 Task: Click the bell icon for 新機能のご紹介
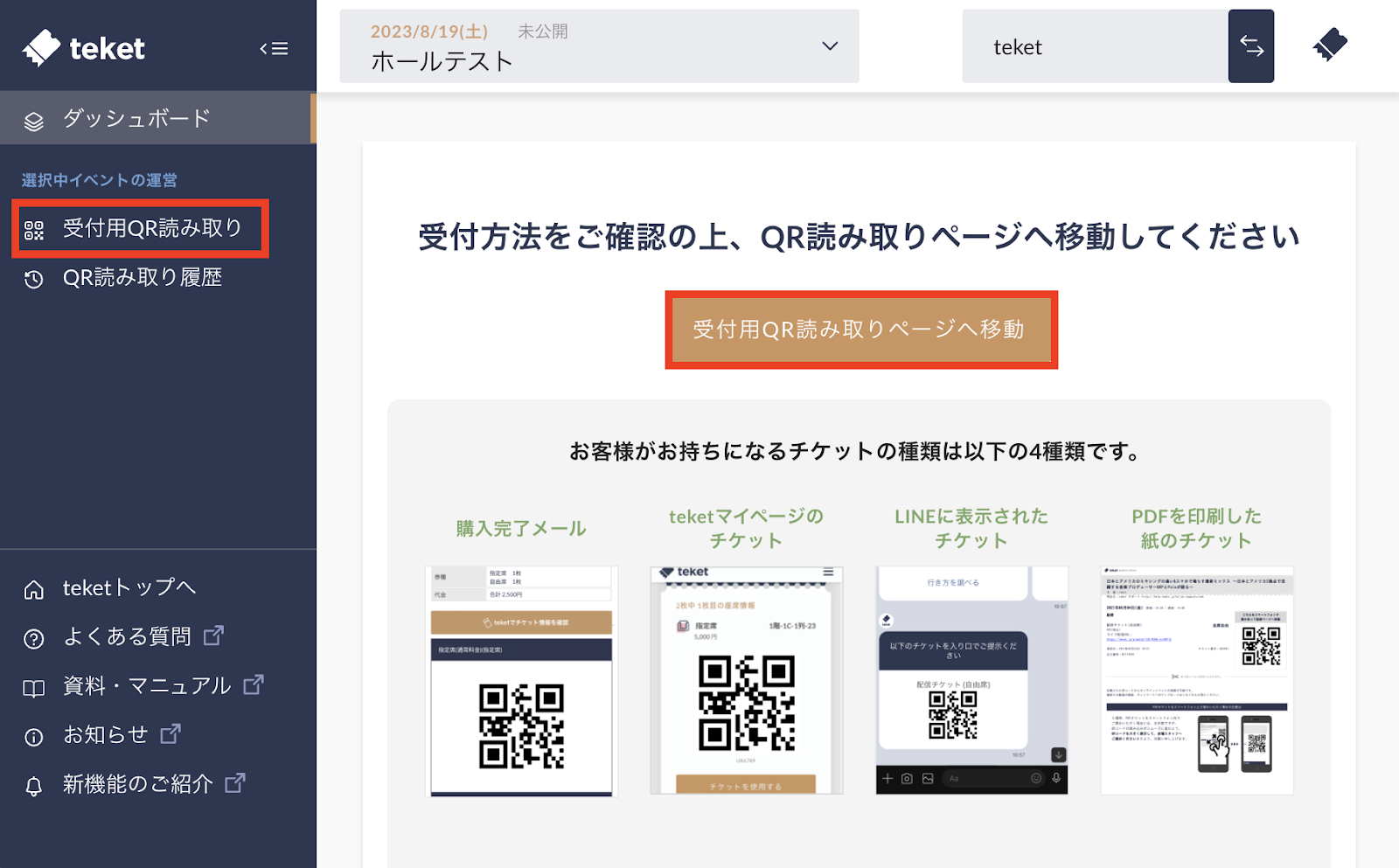pyautogui.click(x=33, y=787)
